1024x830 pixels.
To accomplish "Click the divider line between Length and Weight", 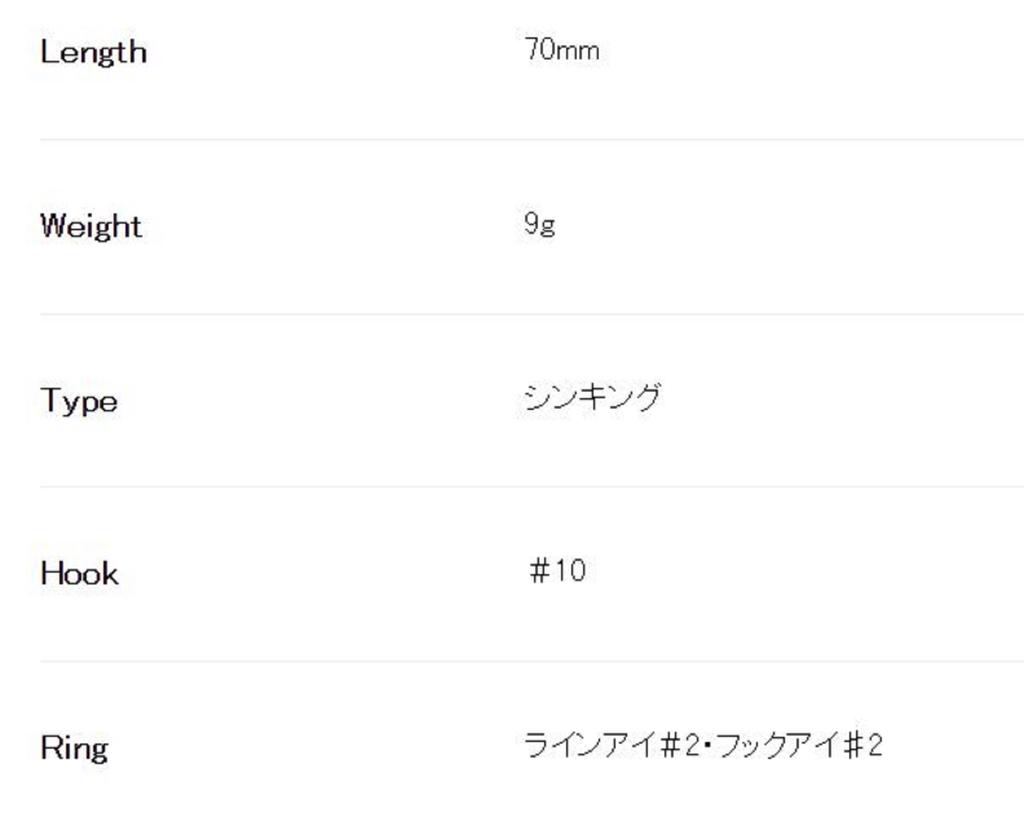I will [x=530, y=140].
